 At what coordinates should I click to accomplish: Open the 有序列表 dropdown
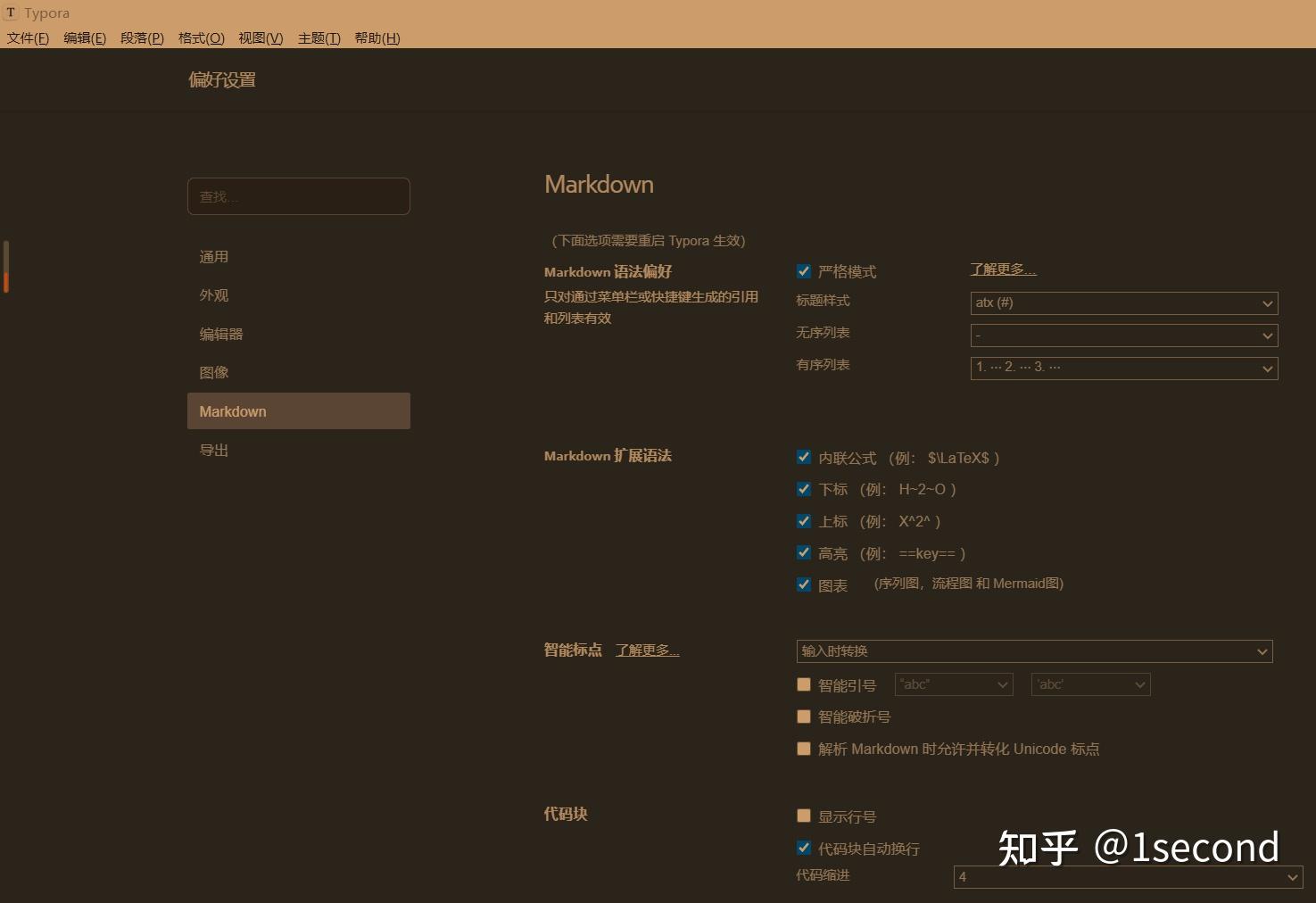[1124, 368]
